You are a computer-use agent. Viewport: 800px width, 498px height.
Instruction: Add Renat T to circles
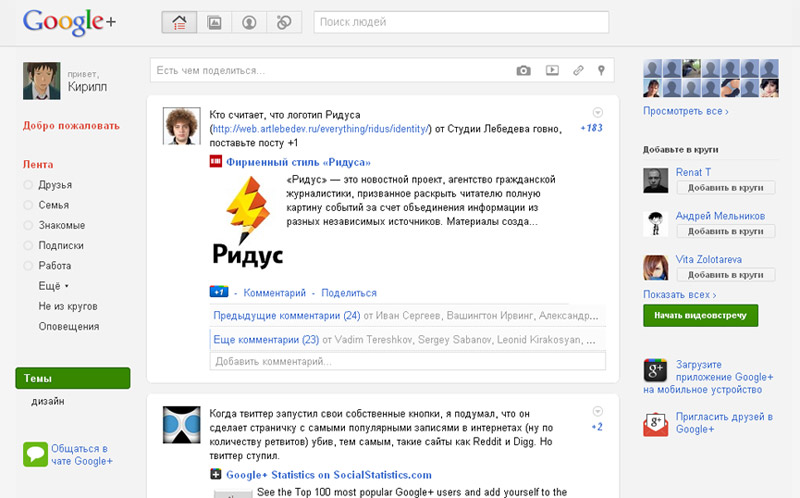[x=726, y=187]
